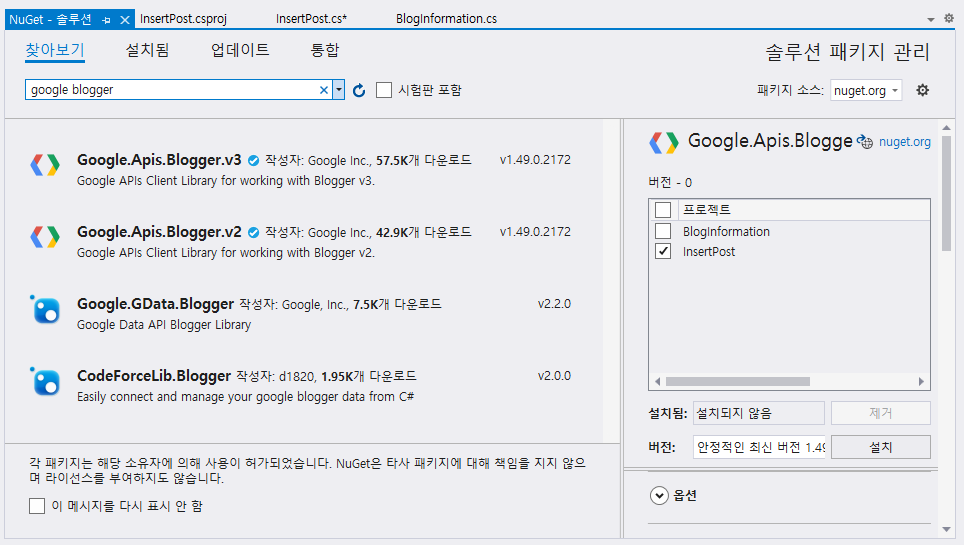Switch to the Updates (업데이트) tab

tap(240, 50)
